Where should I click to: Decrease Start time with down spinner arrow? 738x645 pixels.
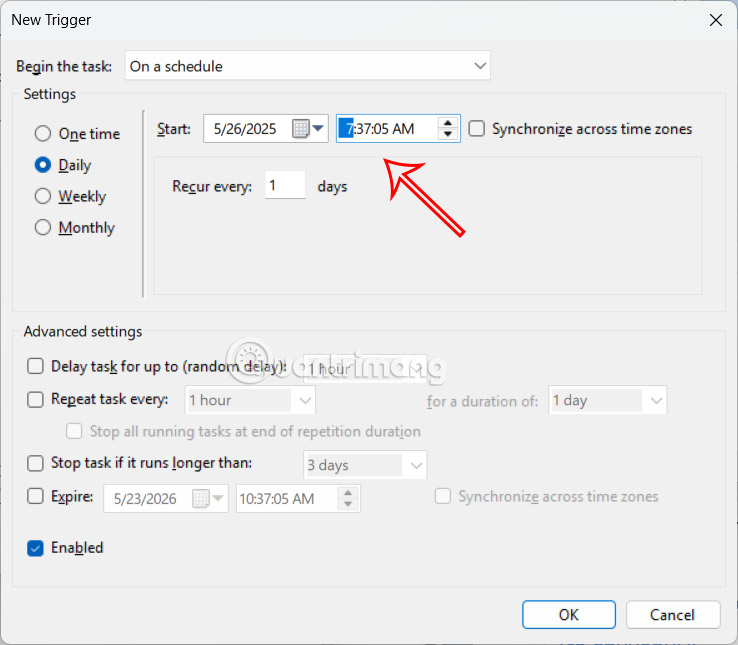point(448,134)
